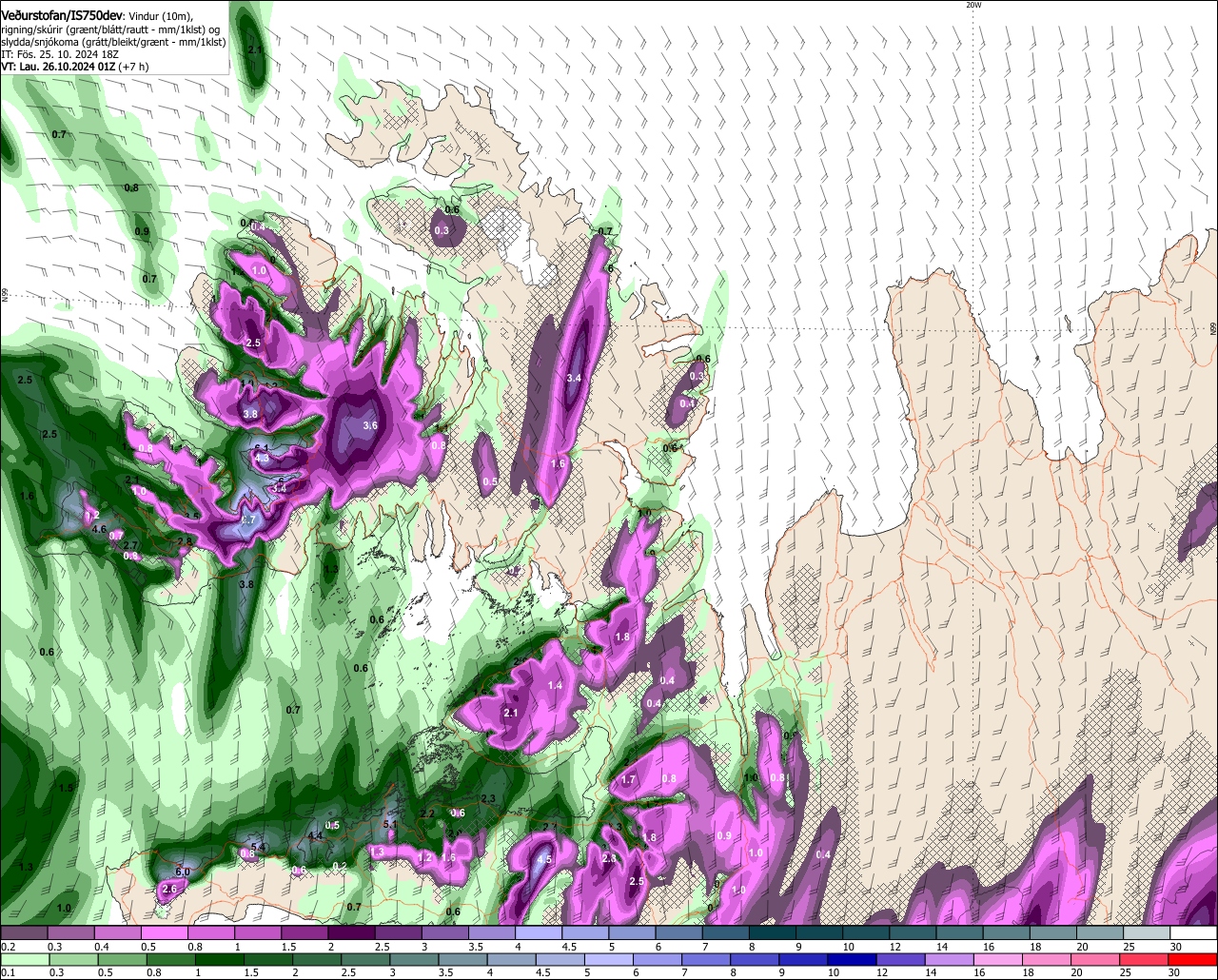Click the 4.6 precipitation value on map
The height and width of the screenshot is (980, 1218).
tap(99, 528)
